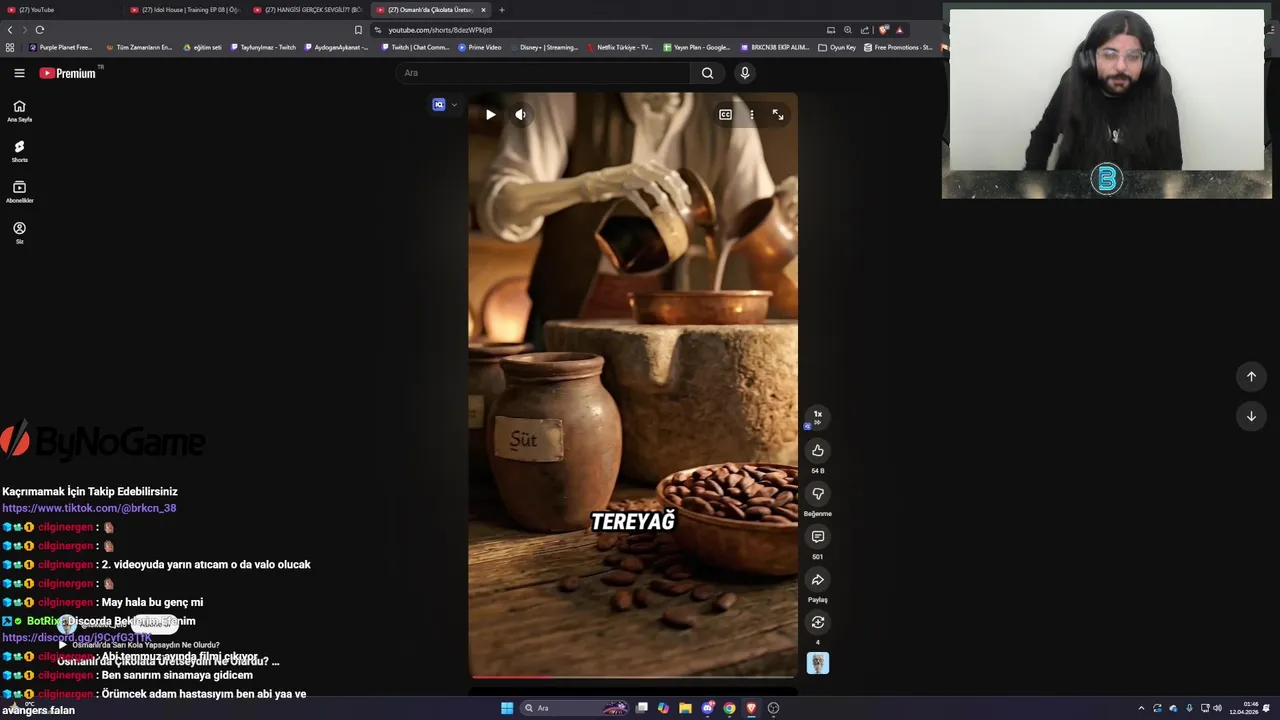
Task: Open the Siz profile page in sidebar
Action: (19, 233)
